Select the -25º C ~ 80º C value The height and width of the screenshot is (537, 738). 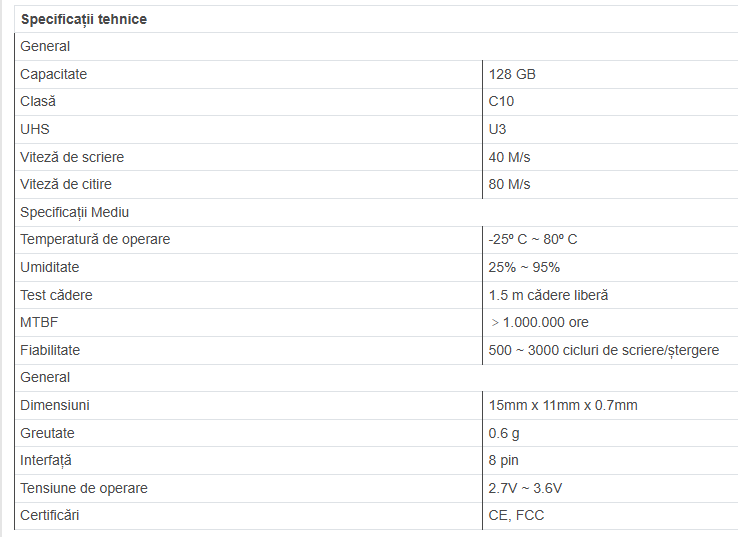pos(533,239)
